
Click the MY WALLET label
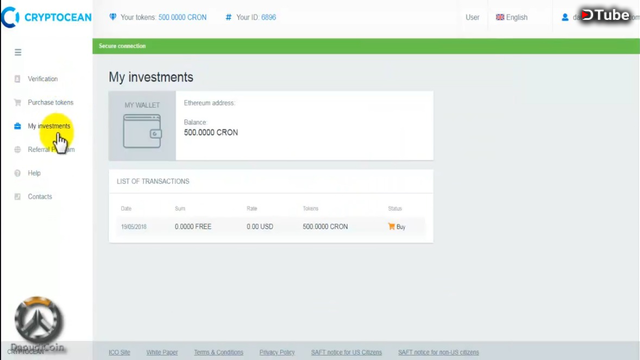tap(142, 105)
